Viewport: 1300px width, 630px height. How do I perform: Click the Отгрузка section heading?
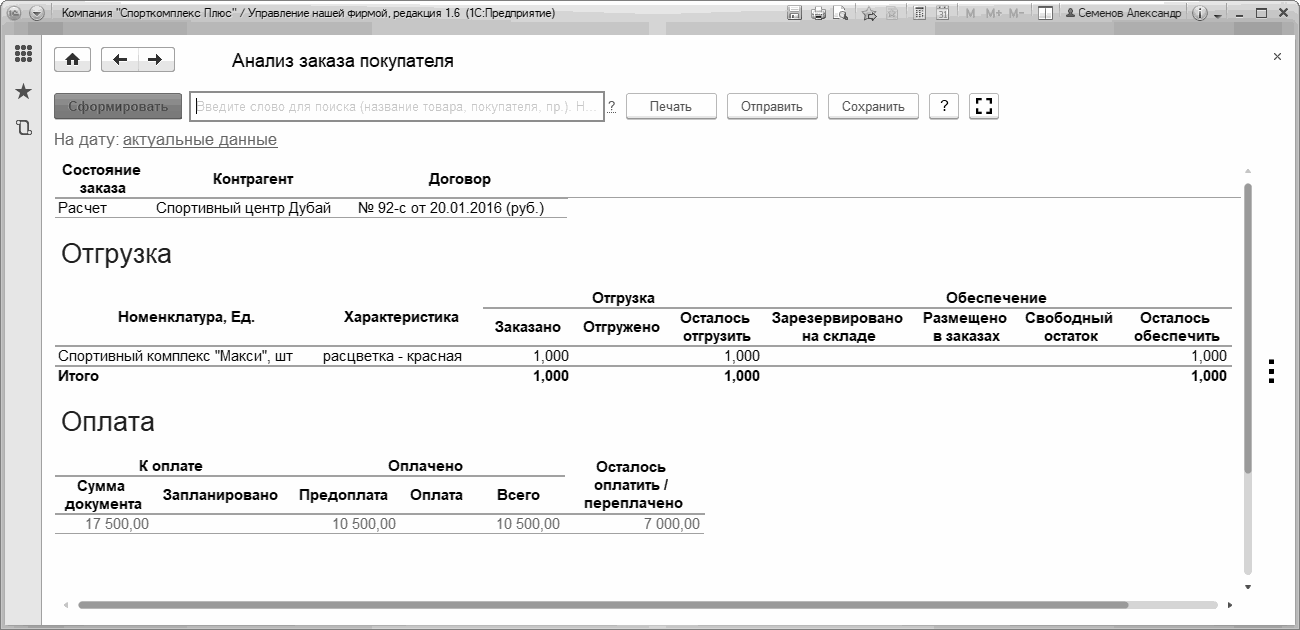[117, 254]
